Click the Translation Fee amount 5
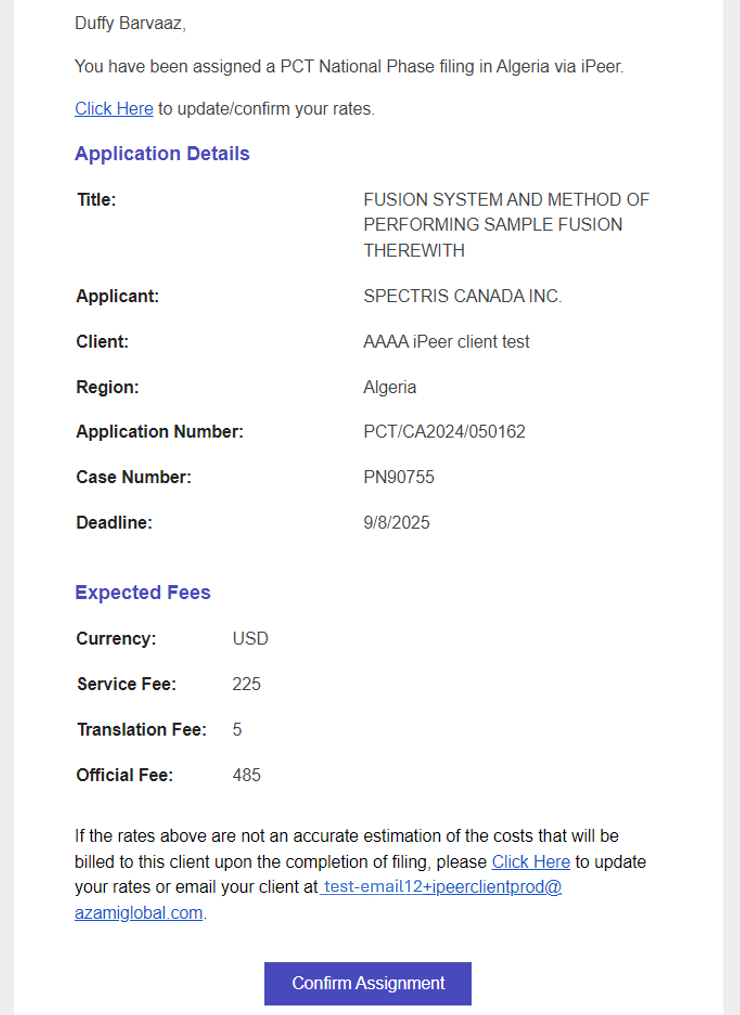This screenshot has height=1015, width=740. pyautogui.click(x=237, y=730)
